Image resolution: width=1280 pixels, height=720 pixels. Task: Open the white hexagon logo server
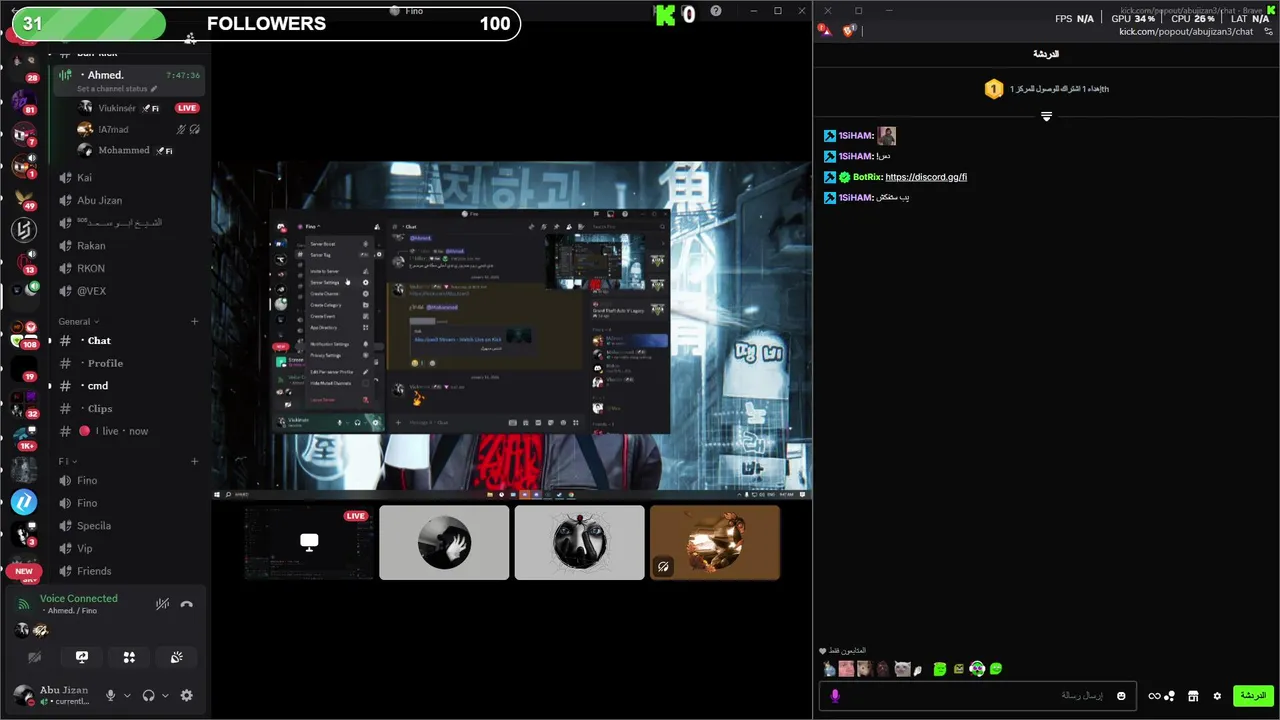coord(24,231)
